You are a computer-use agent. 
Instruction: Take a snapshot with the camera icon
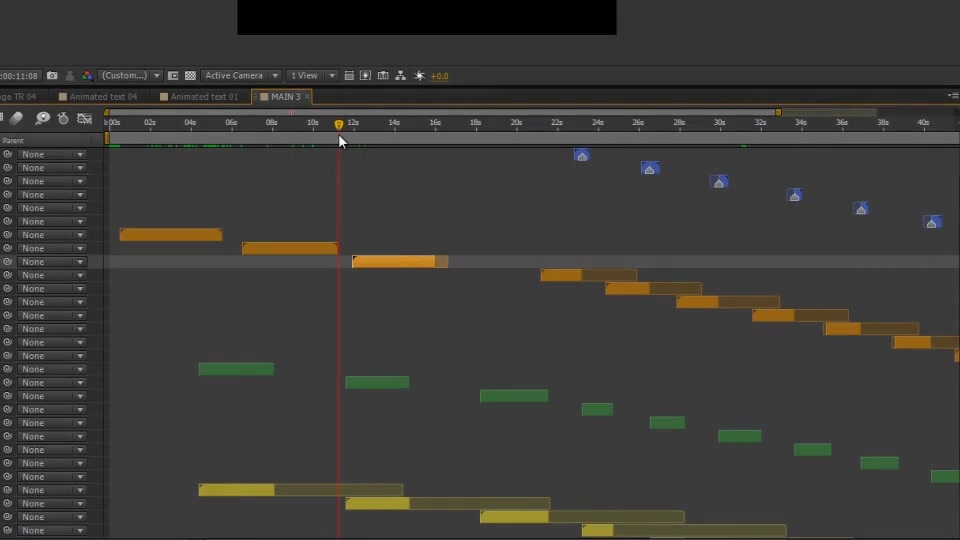click(x=52, y=75)
